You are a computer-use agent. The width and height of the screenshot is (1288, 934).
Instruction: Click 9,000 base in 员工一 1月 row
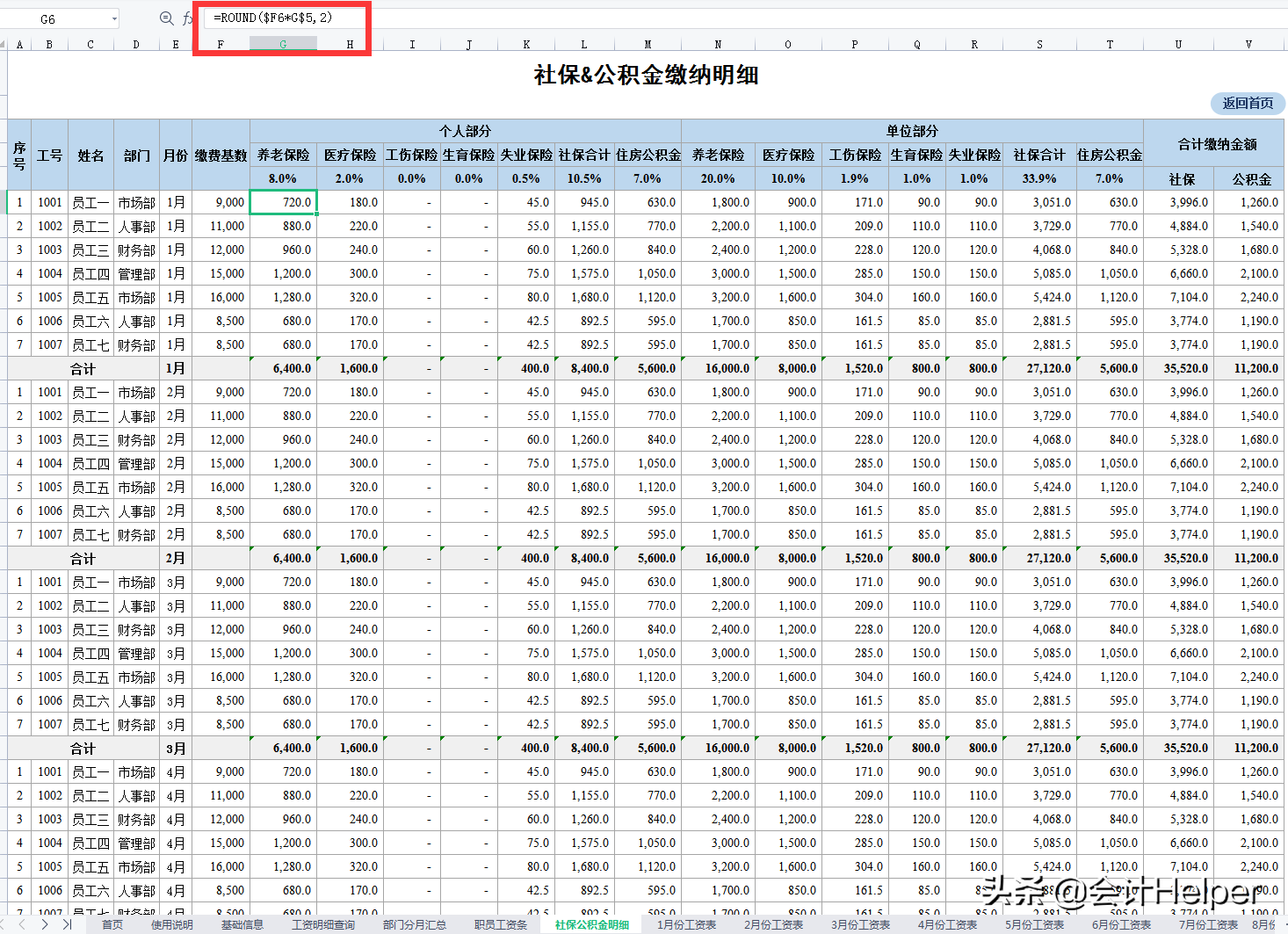point(221,202)
